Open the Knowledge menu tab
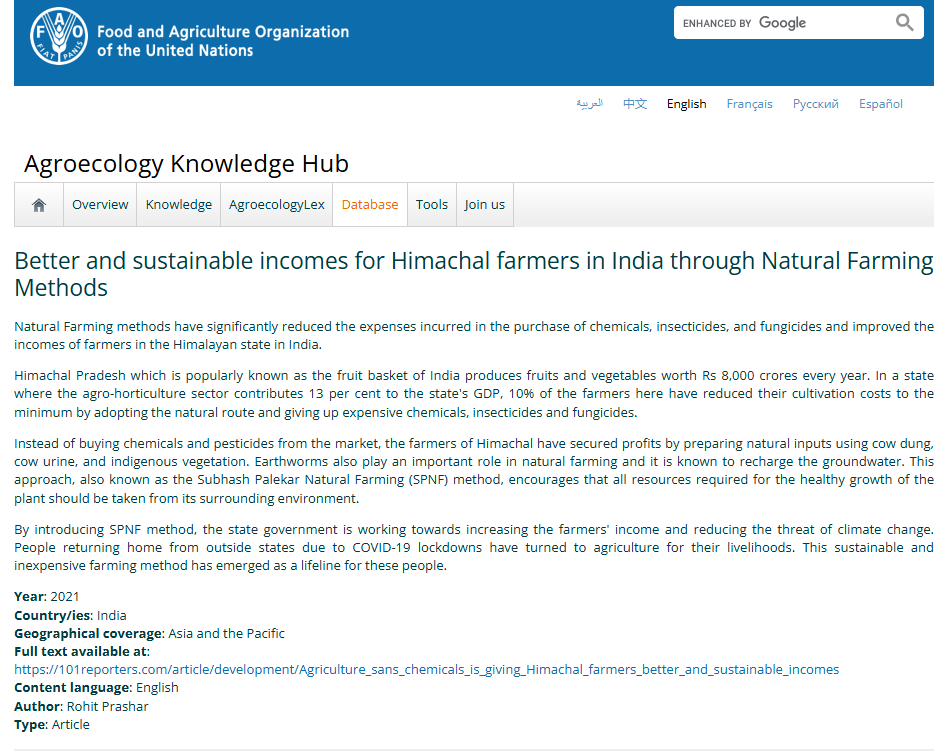Screen dimensions: 940x751 tap(179, 205)
